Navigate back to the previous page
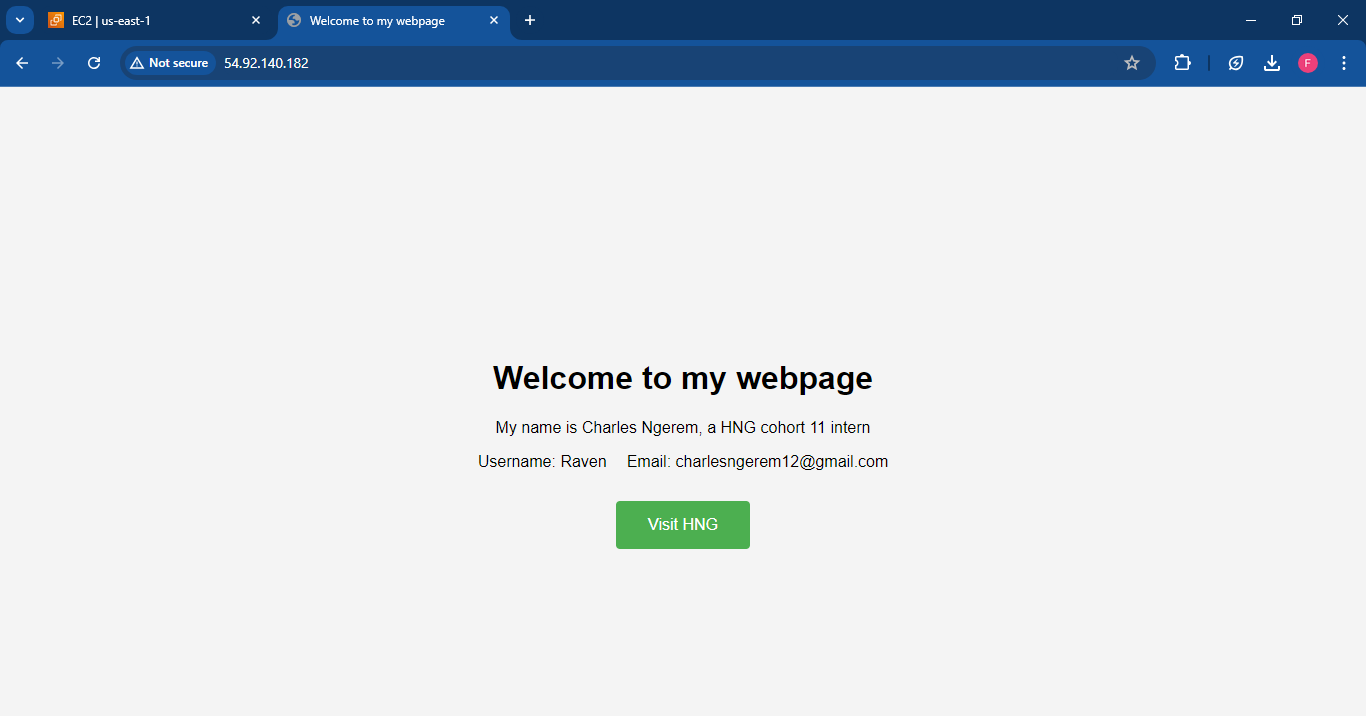1366x716 pixels. click(21, 62)
